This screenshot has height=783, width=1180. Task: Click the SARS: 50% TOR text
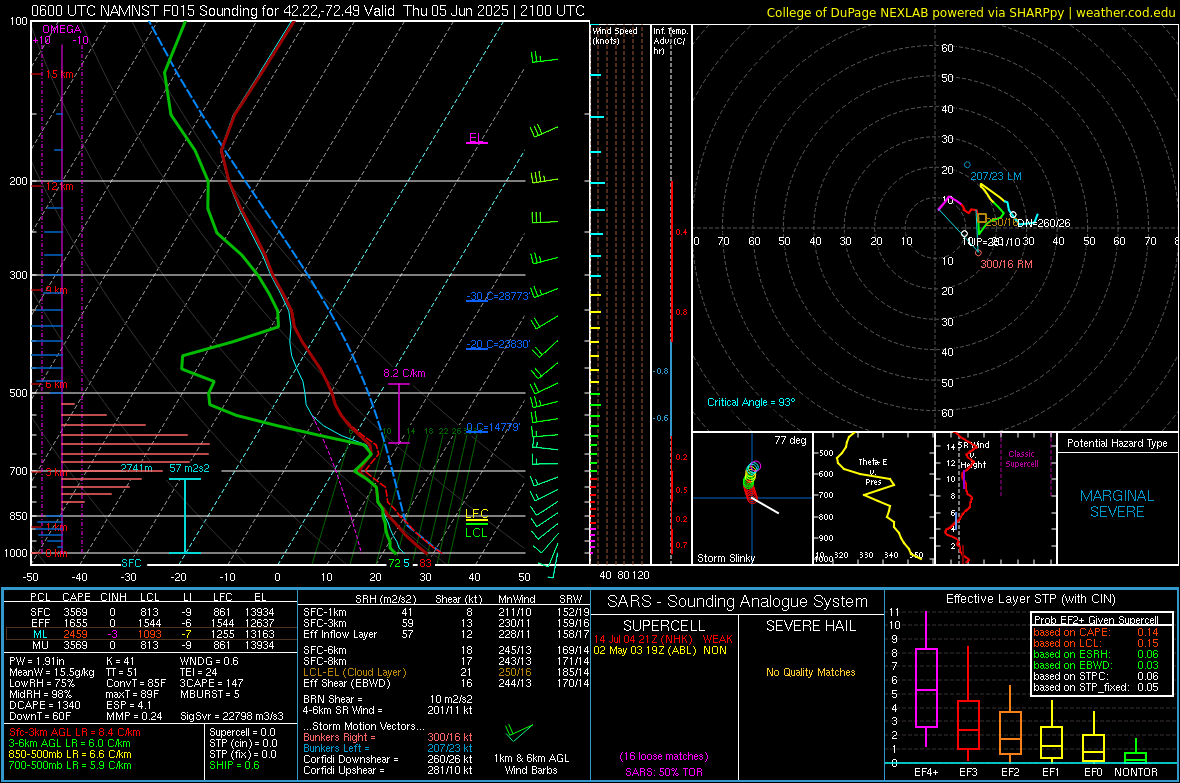663,772
